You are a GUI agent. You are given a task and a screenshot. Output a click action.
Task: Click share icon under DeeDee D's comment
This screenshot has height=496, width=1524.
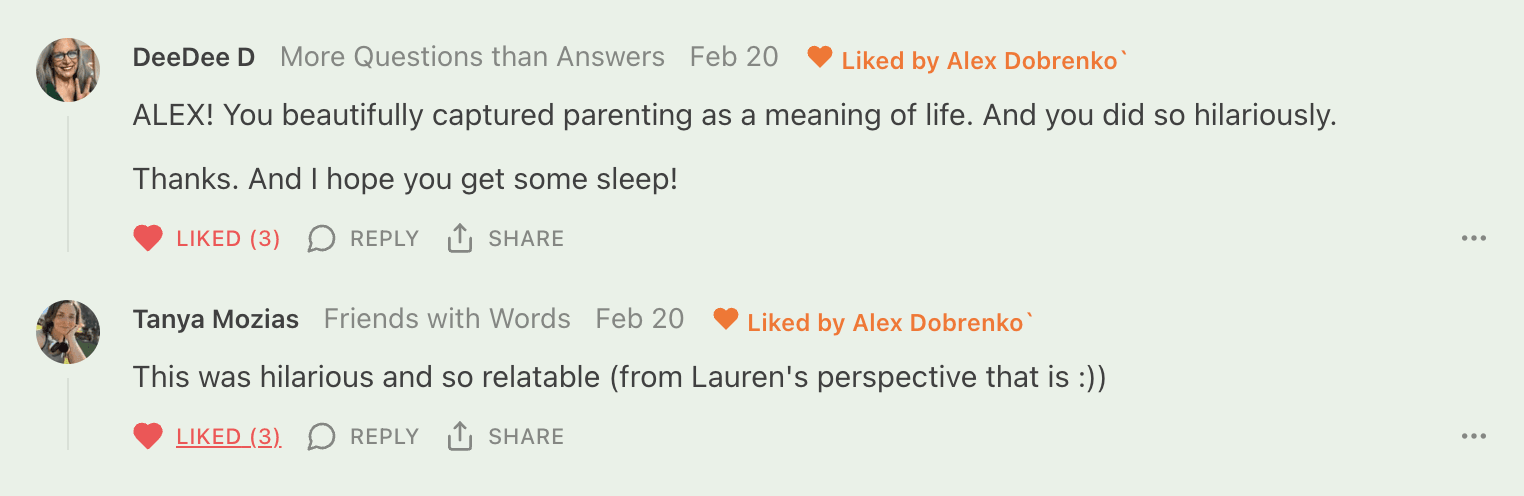click(x=460, y=239)
